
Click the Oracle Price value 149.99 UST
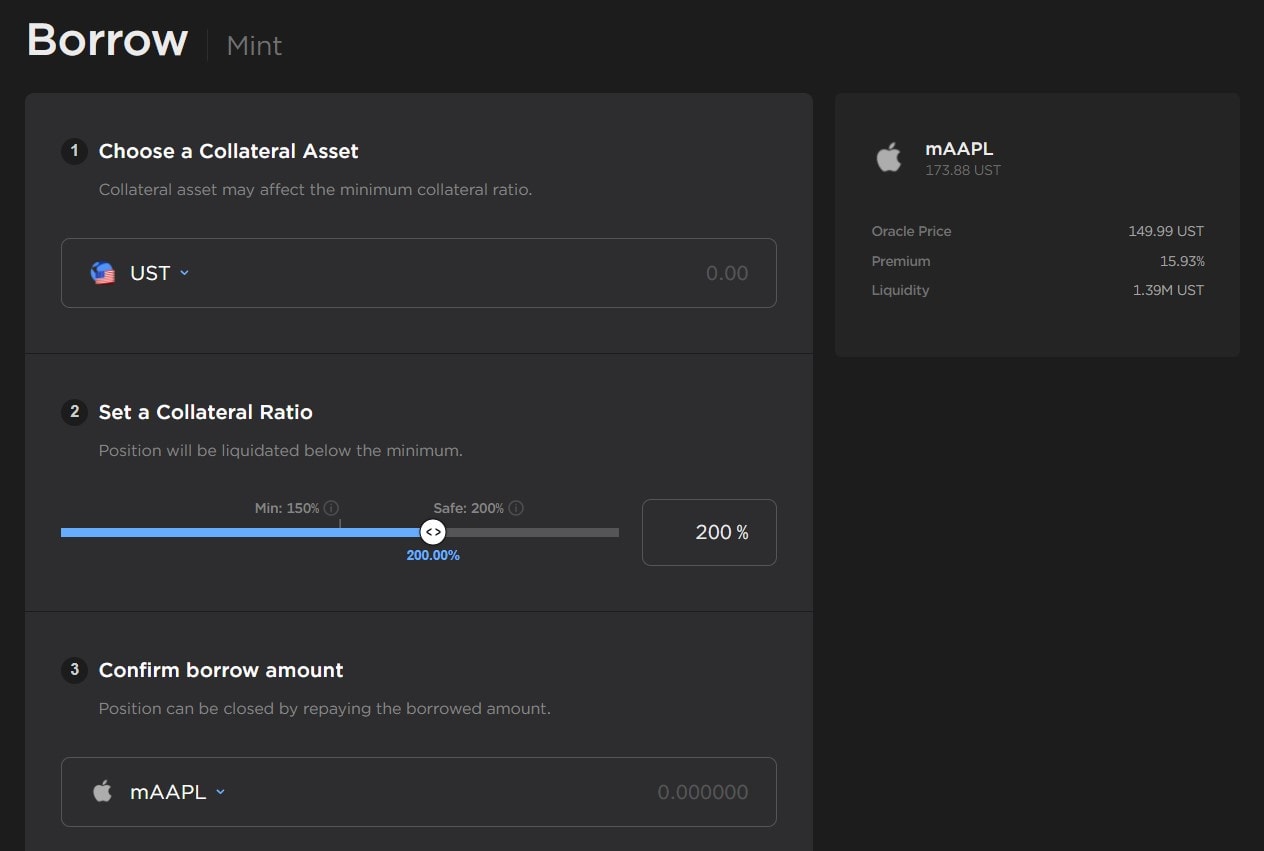click(1165, 231)
